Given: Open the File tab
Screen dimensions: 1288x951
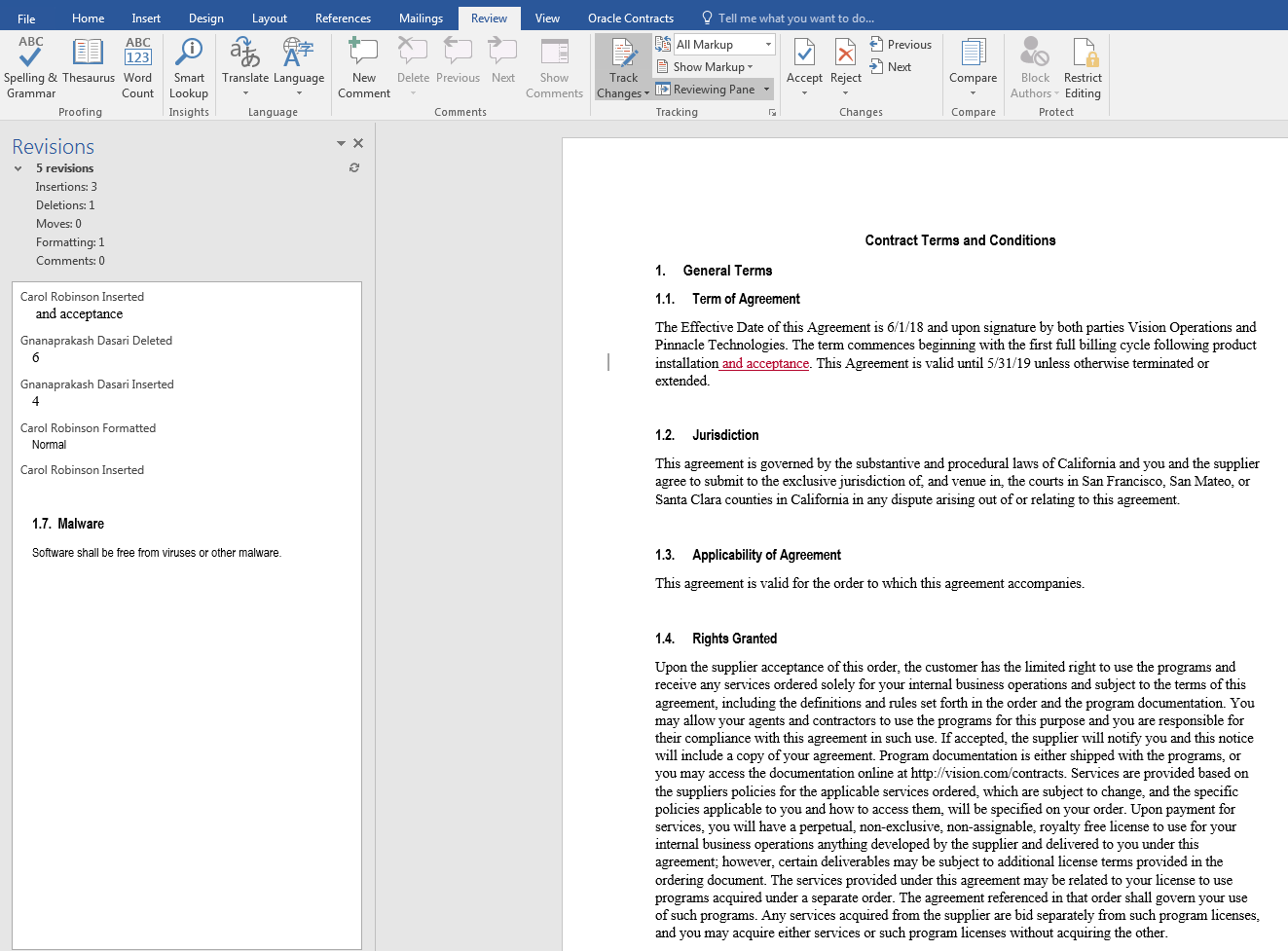Looking at the screenshot, I should coord(26,18).
